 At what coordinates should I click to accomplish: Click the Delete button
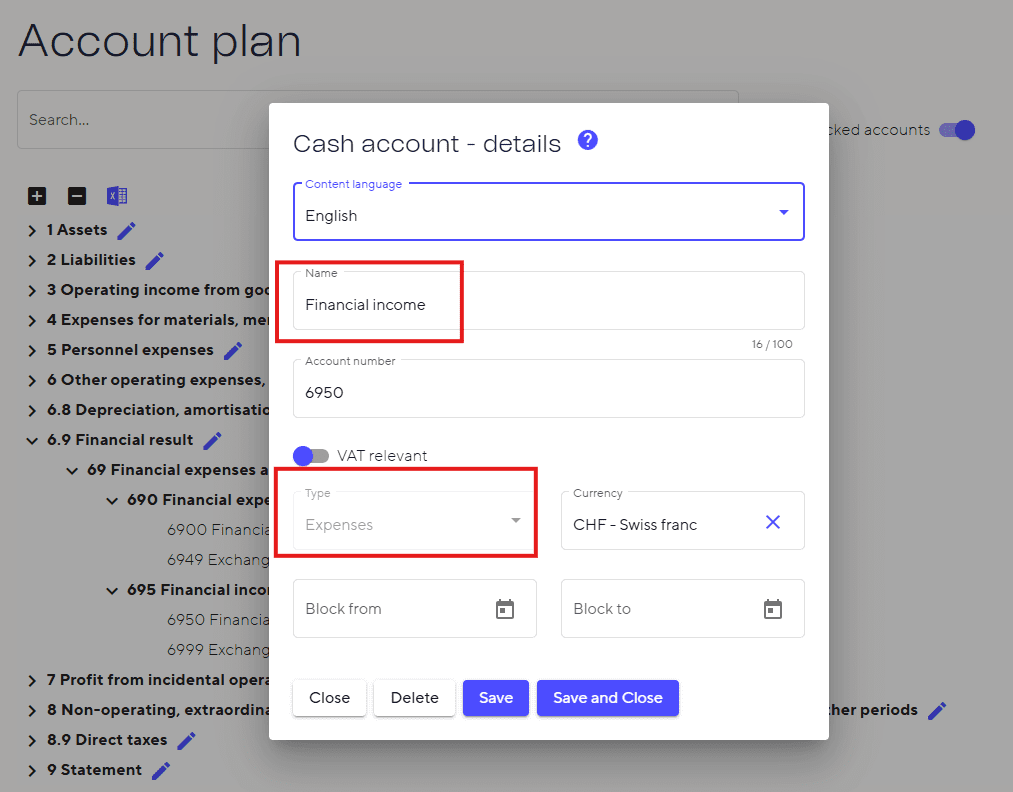(414, 698)
